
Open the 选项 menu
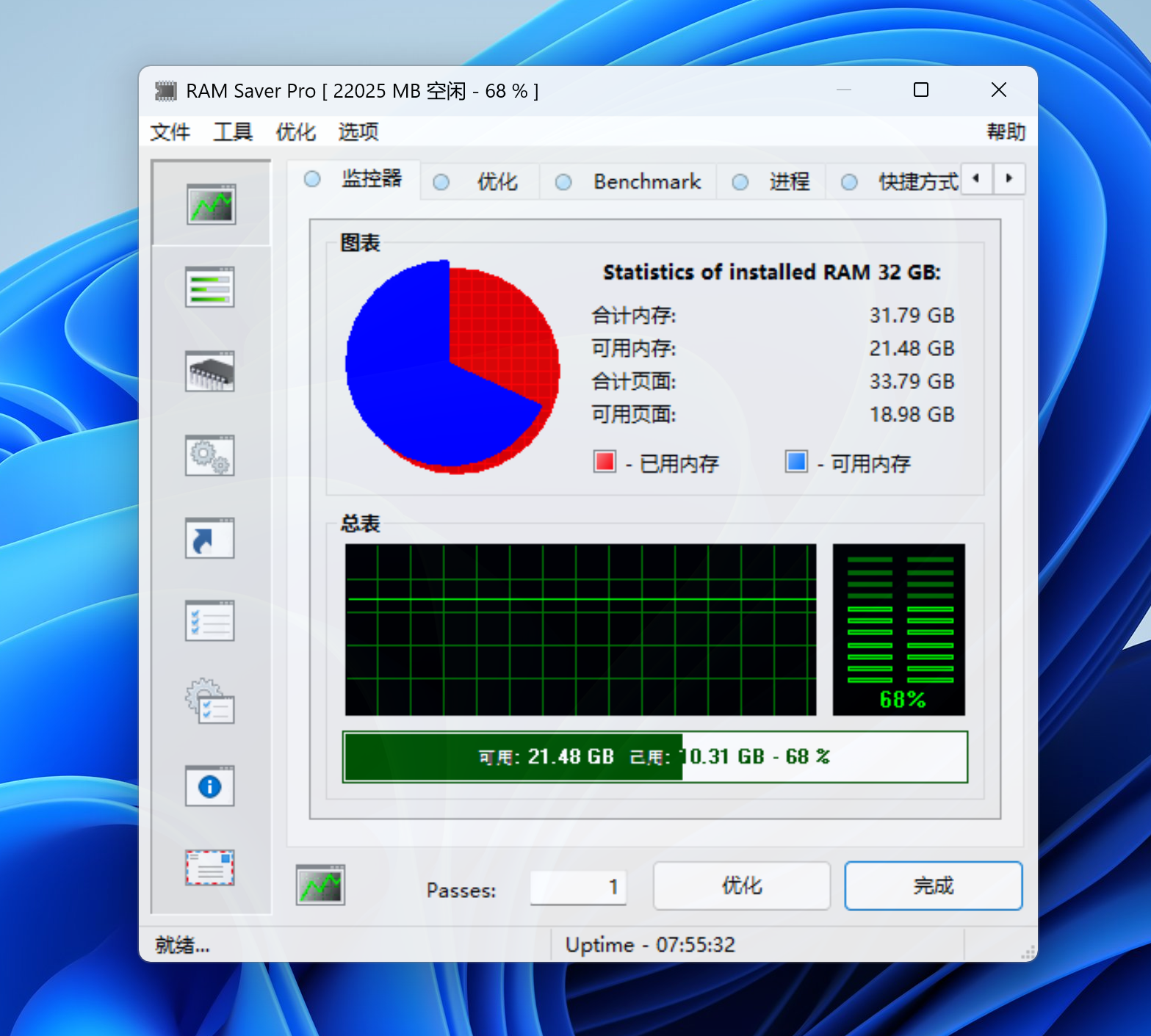pos(358,132)
